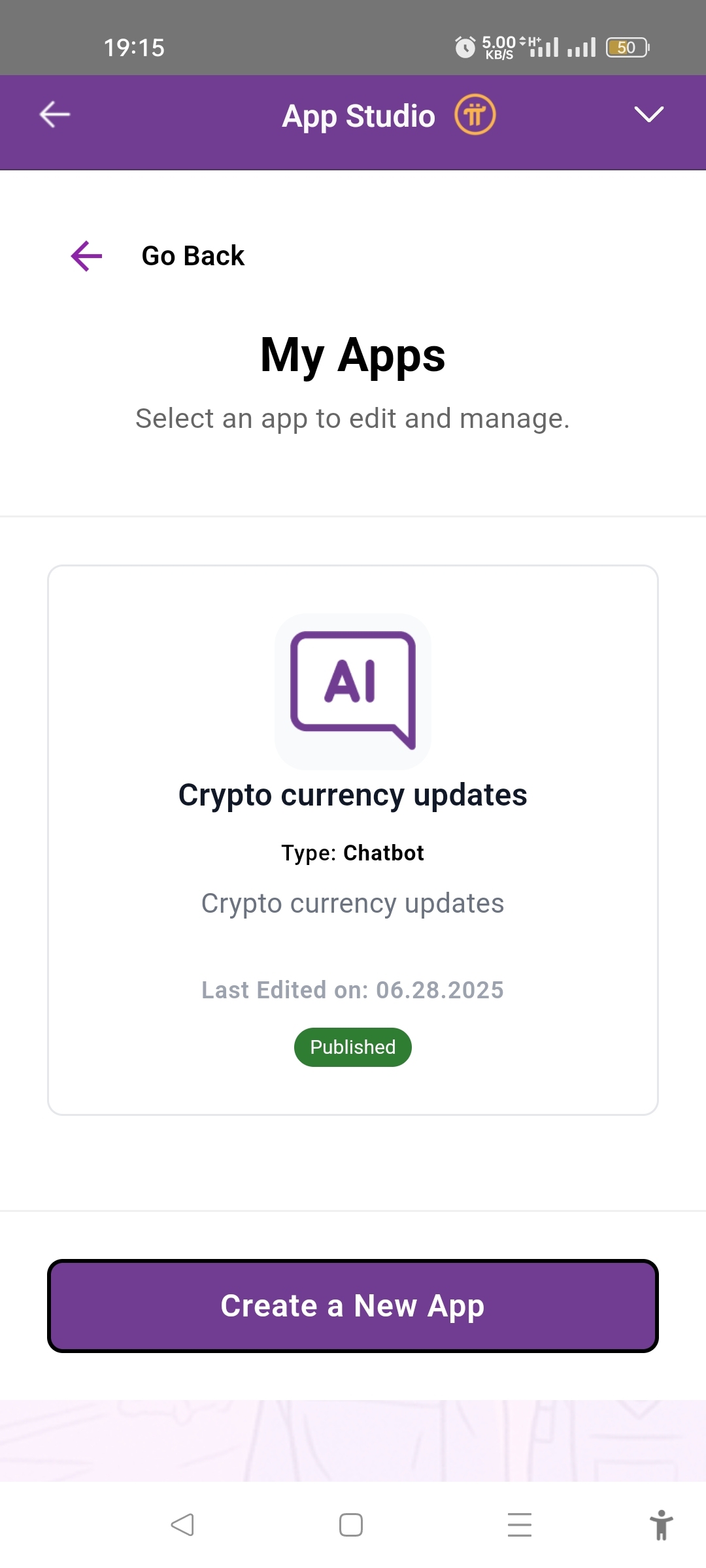This screenshot has width=706, height=1568.
Task: Tap the accessibility person icon
Action: (x=662, y=1525)
